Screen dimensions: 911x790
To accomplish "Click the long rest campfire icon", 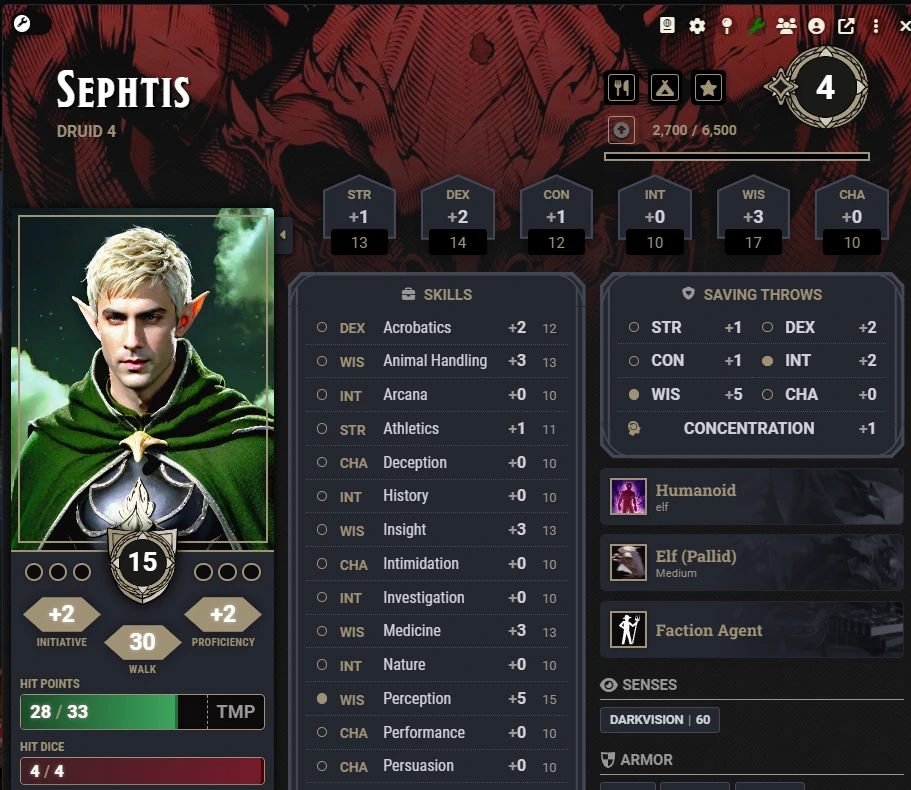I will coord(665,88).
